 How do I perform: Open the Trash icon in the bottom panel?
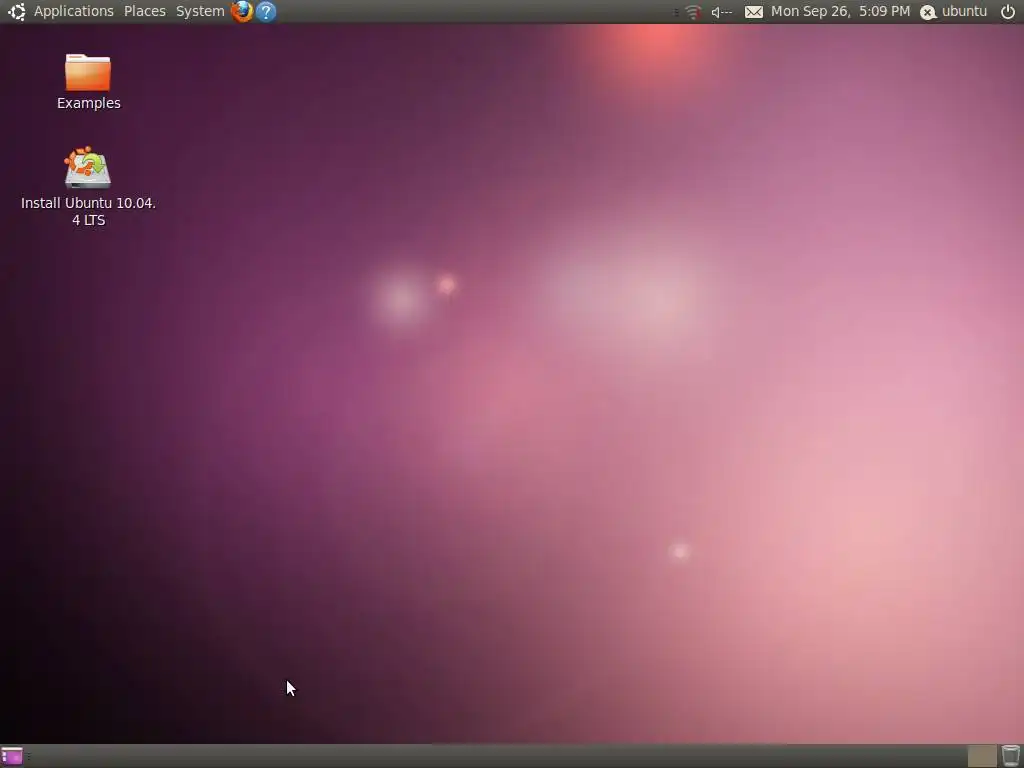[1010, 756]
